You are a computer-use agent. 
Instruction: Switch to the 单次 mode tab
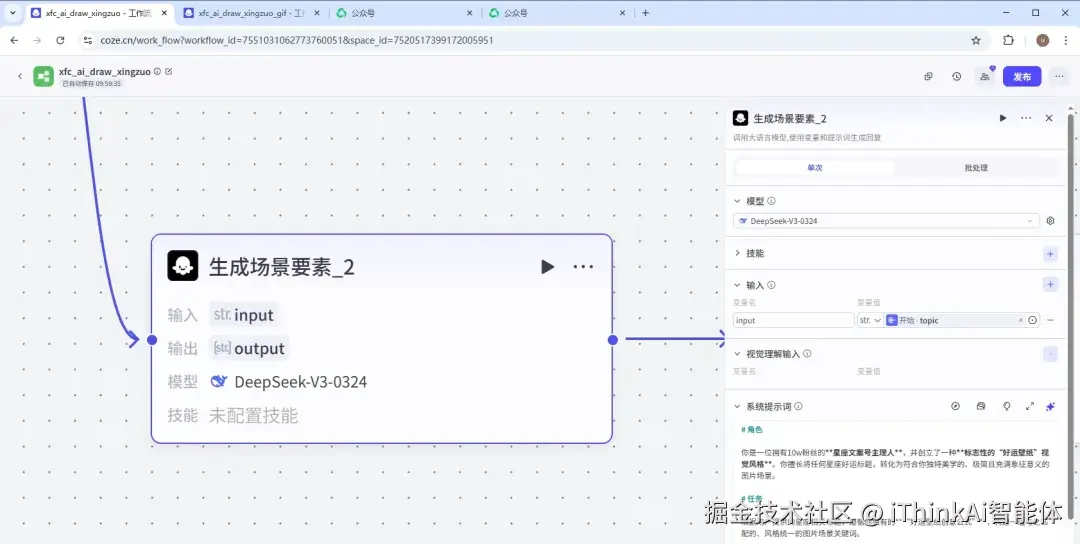coord(815,168)
